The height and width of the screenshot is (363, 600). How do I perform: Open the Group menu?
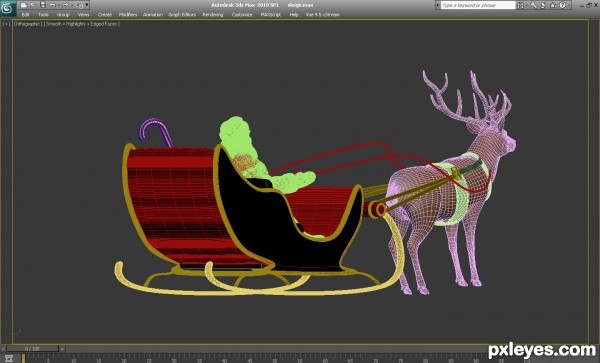pos(63,15)
